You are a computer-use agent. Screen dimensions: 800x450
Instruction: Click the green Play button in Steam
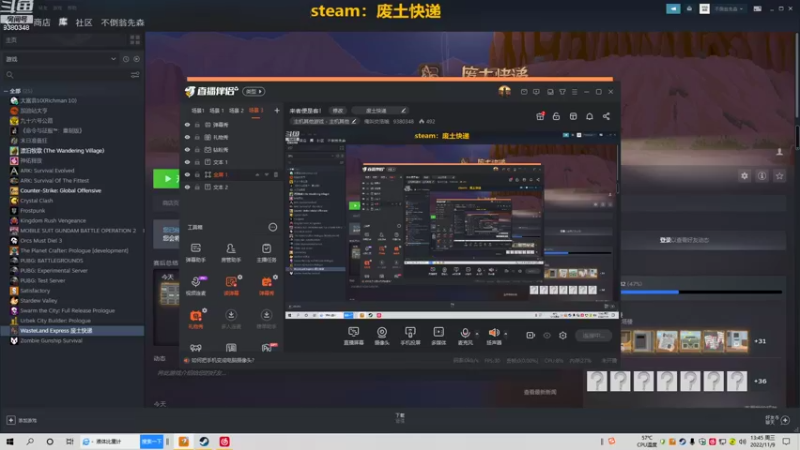(167, 179)
